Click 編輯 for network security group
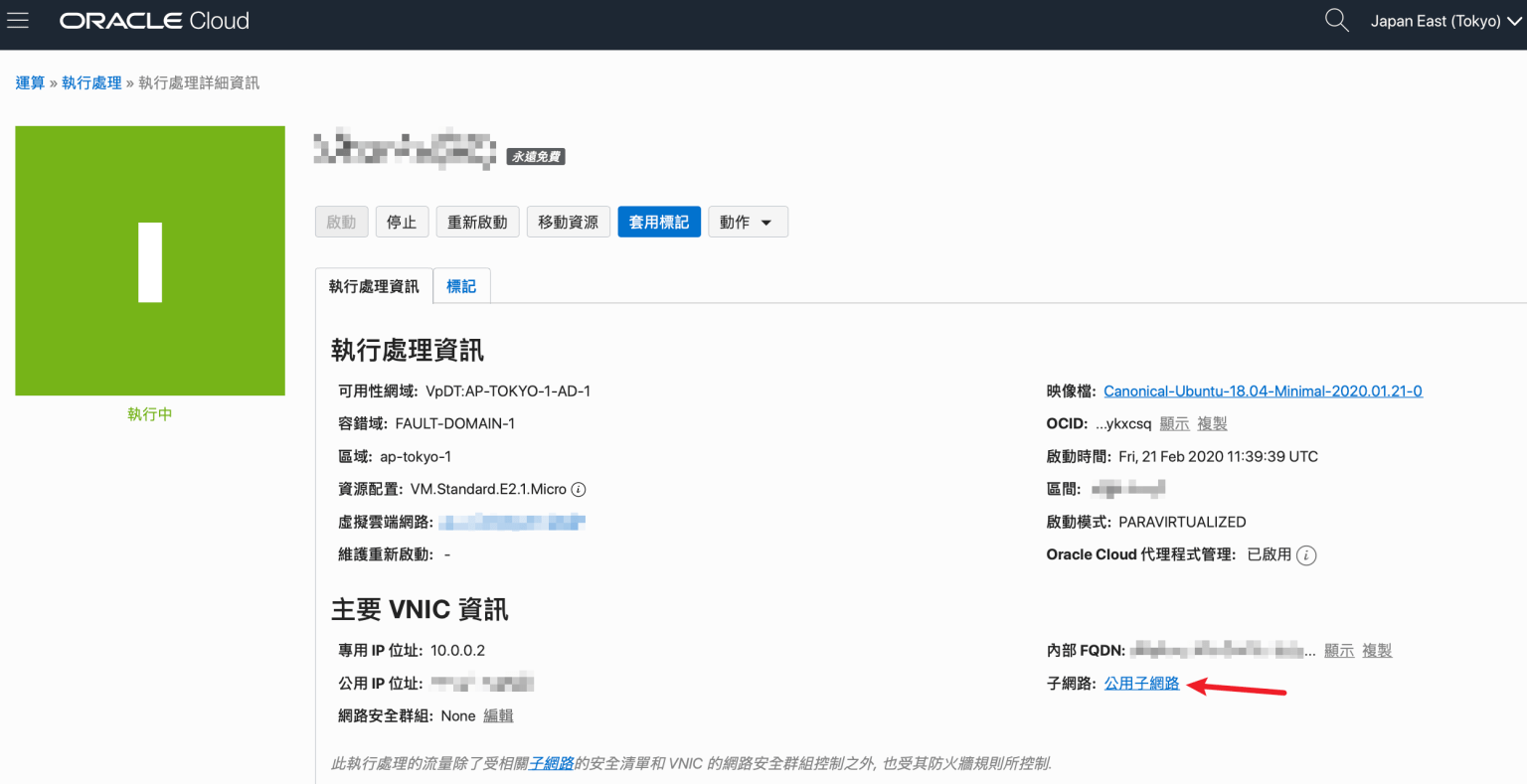This screenshot has width=1527, height=784. [x=498, y=716]
